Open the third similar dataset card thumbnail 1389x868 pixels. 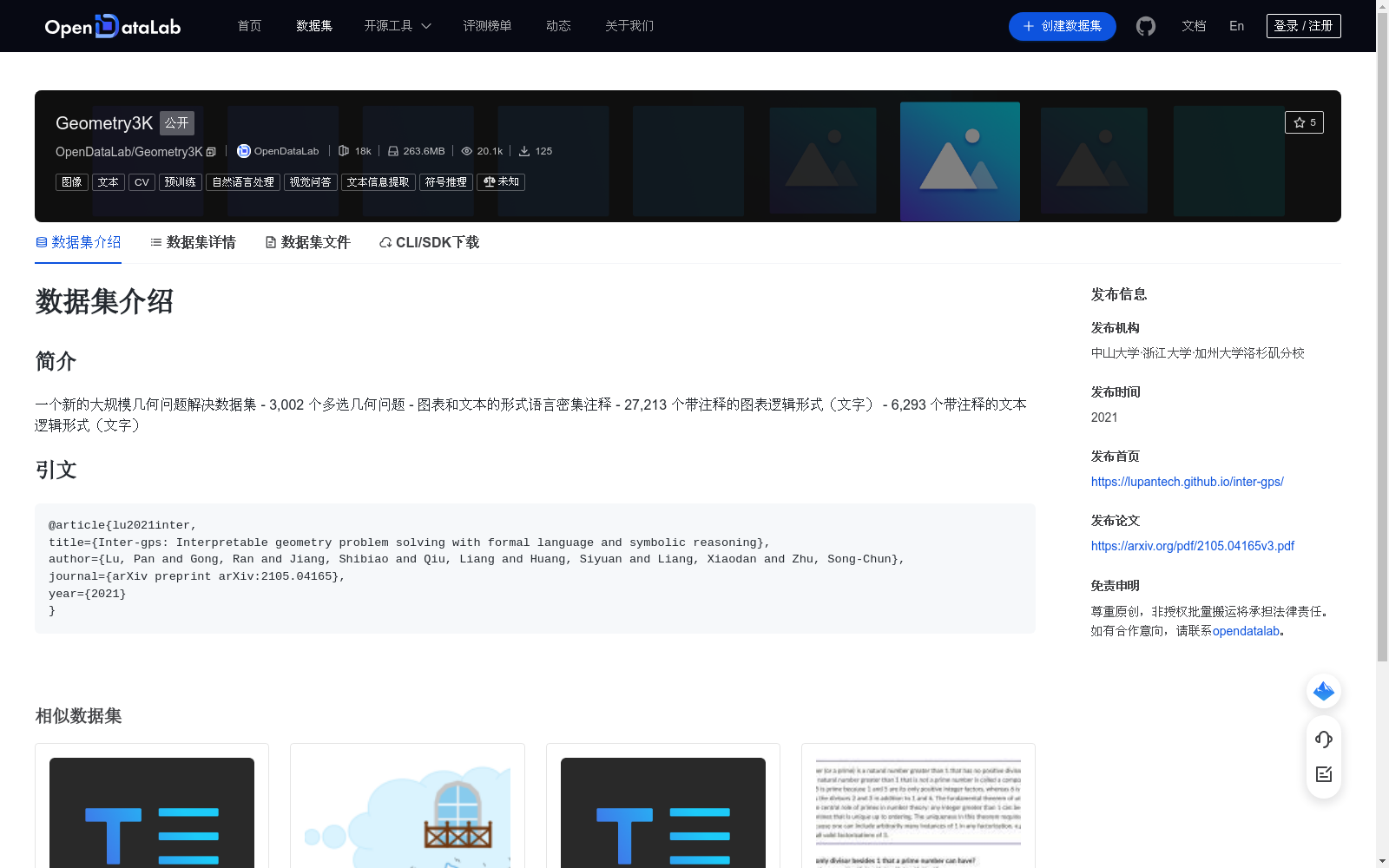663,812
